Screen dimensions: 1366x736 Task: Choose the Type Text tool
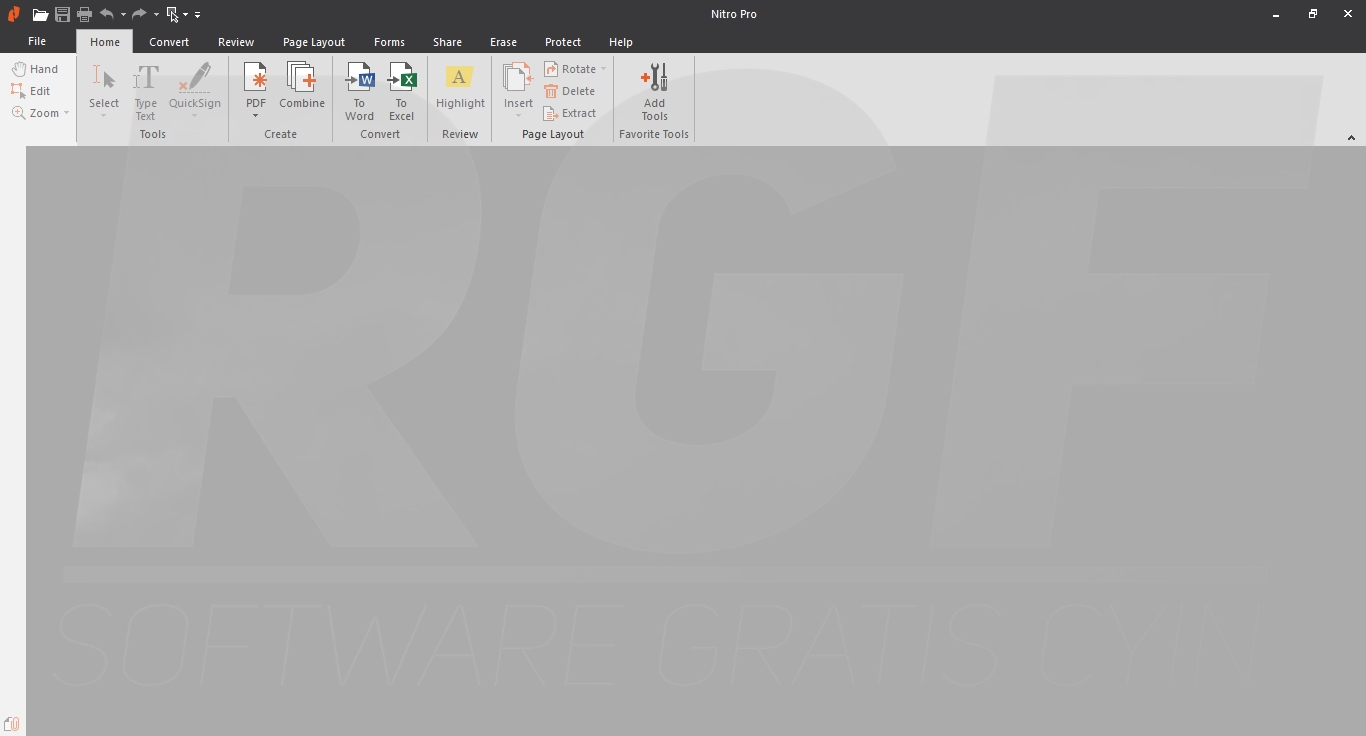click(146, 91)
